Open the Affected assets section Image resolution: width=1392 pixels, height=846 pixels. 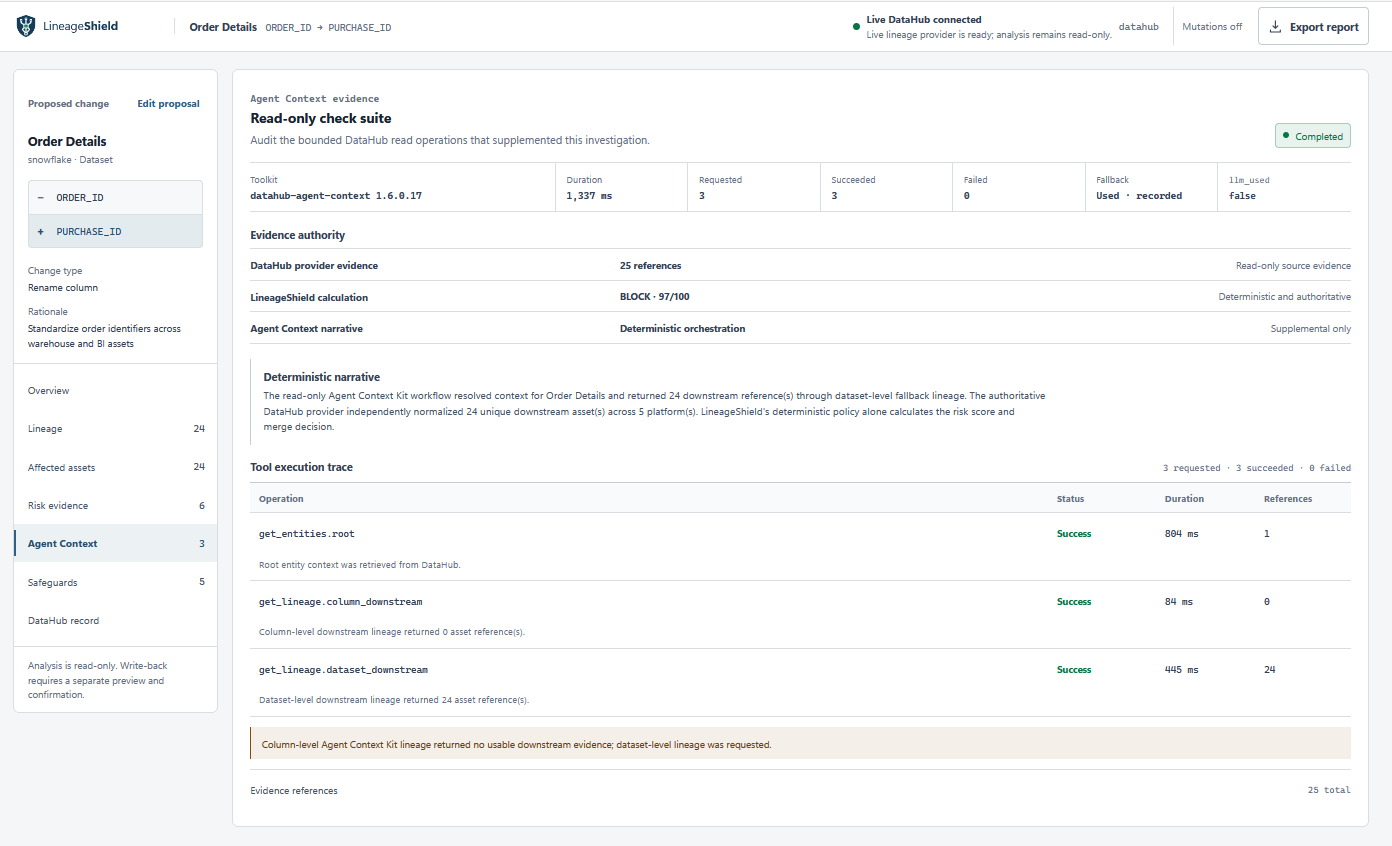click(x=116, y=467)
